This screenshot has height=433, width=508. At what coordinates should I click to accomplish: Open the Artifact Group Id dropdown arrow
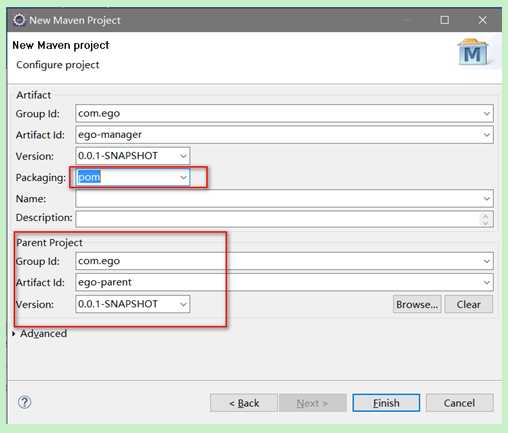click(486, 114)
